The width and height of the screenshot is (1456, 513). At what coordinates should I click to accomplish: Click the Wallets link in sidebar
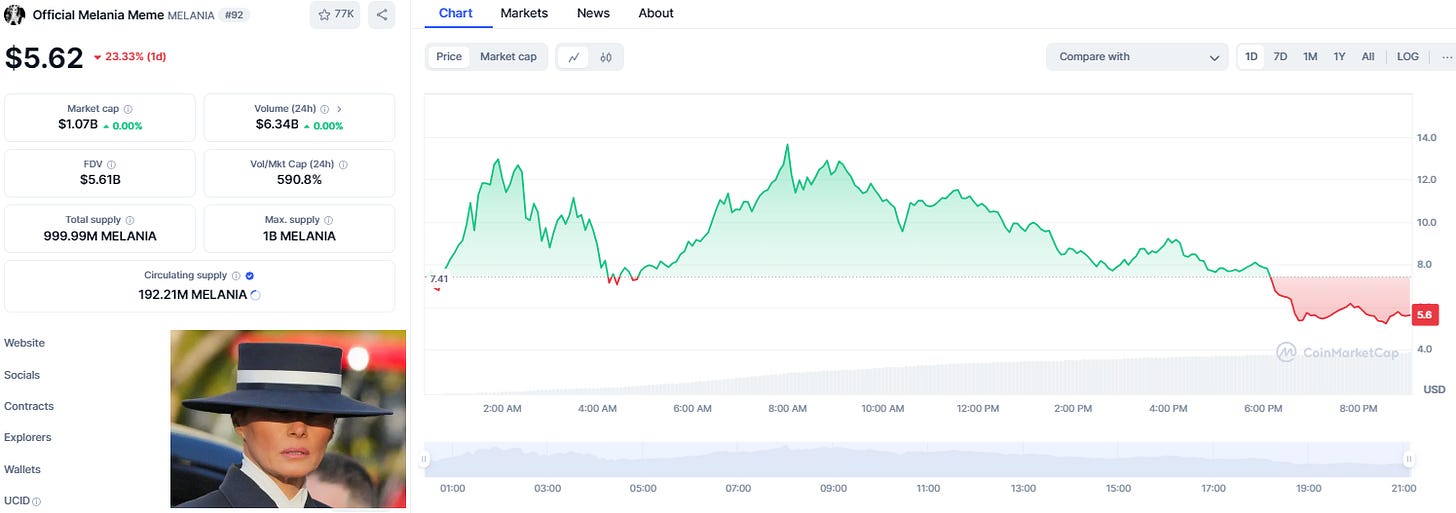coord(22,469)
